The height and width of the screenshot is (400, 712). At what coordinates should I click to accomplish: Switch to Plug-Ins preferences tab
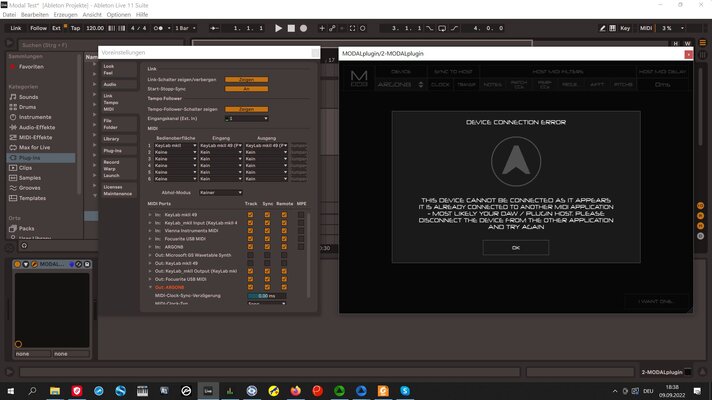click(x=118, y=151)
